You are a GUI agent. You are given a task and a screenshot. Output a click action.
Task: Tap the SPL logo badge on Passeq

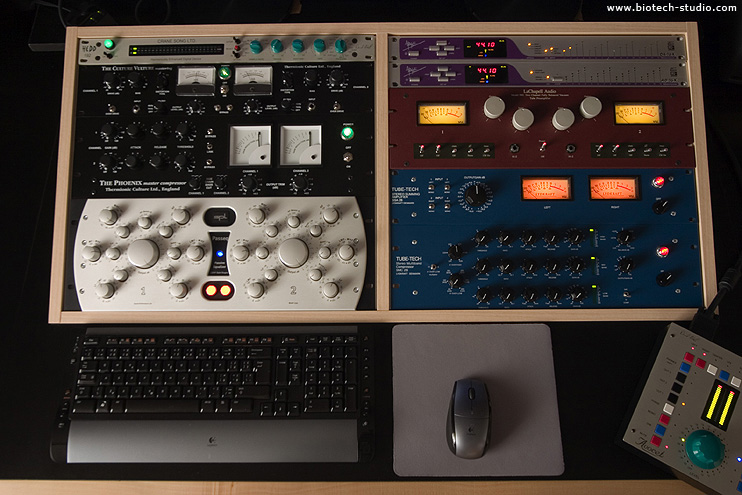pyautogui.click(x=220, y=217)
